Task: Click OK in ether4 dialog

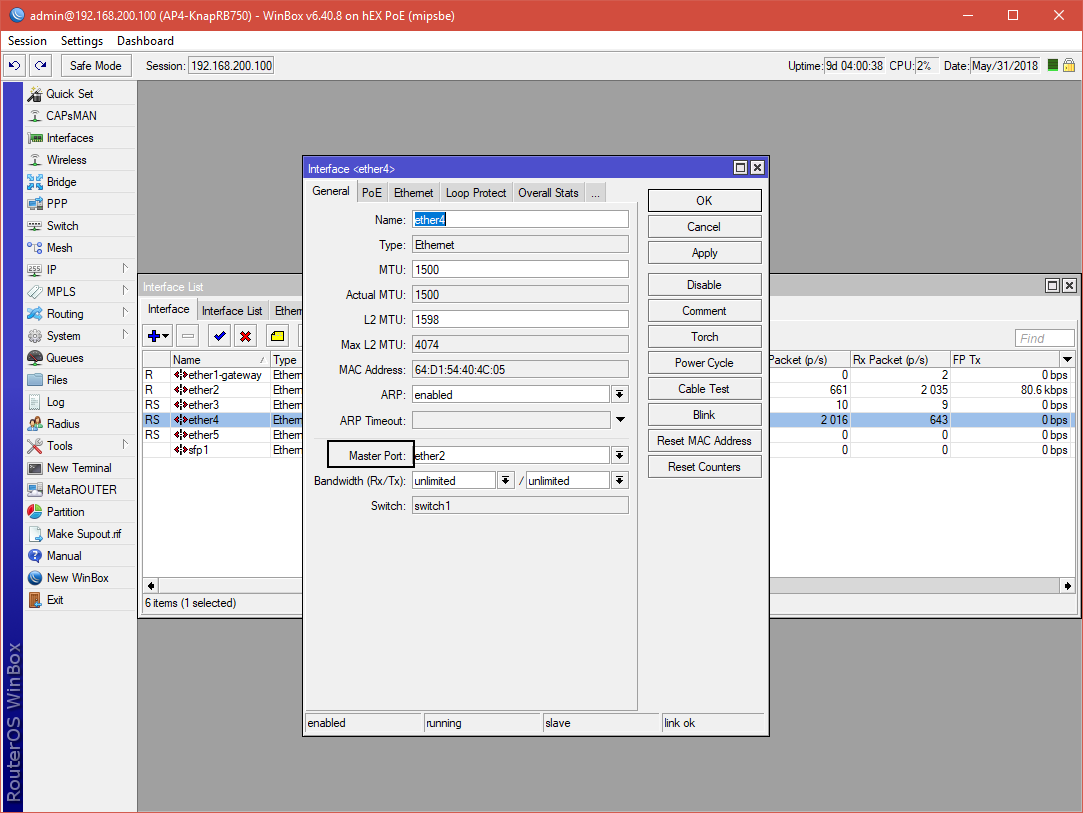Action: pyautogui.click(x=705, y=200)
